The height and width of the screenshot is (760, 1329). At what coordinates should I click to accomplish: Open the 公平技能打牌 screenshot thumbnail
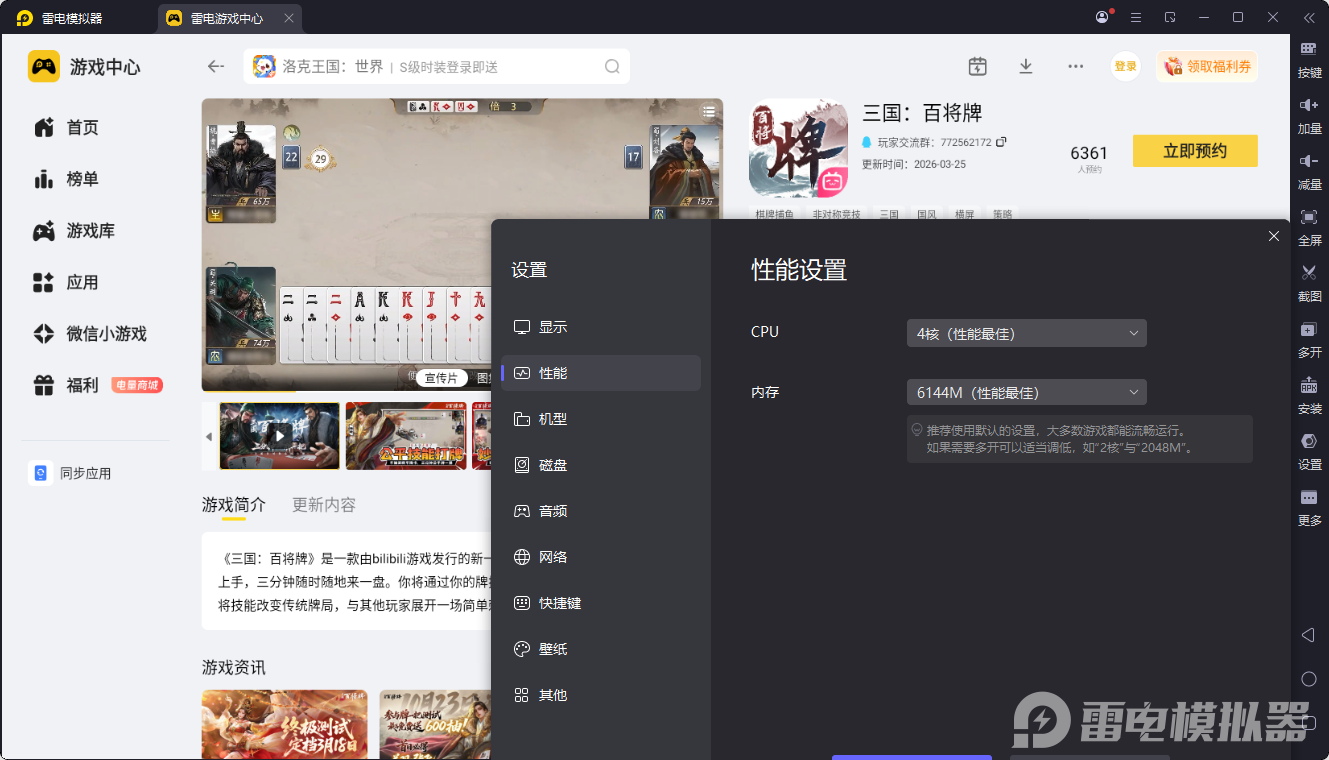tap(406, 436)
